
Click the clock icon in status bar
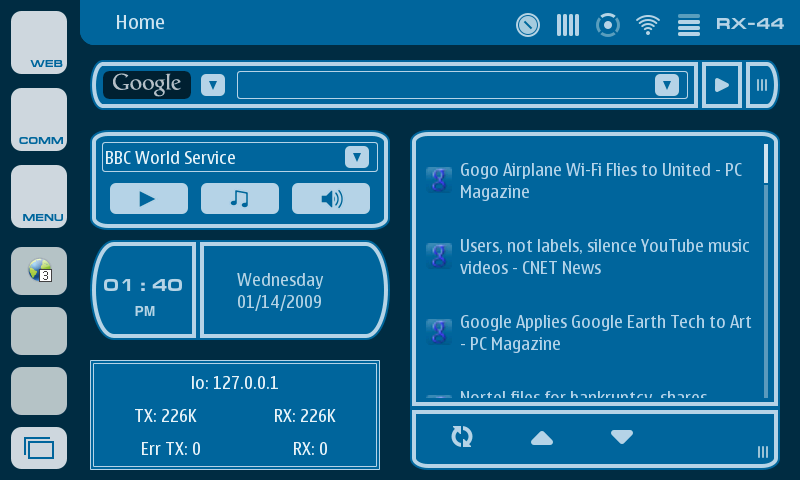[528, 24]
